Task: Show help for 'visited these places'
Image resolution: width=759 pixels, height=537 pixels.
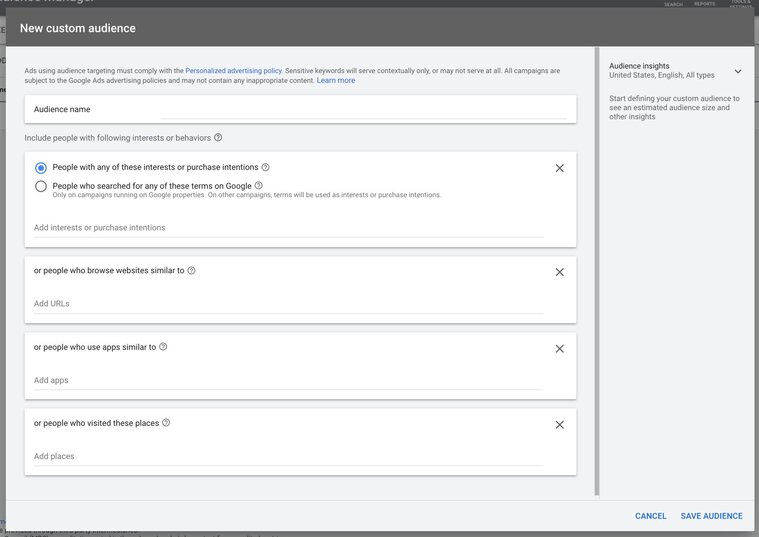Action: [166, 423]
